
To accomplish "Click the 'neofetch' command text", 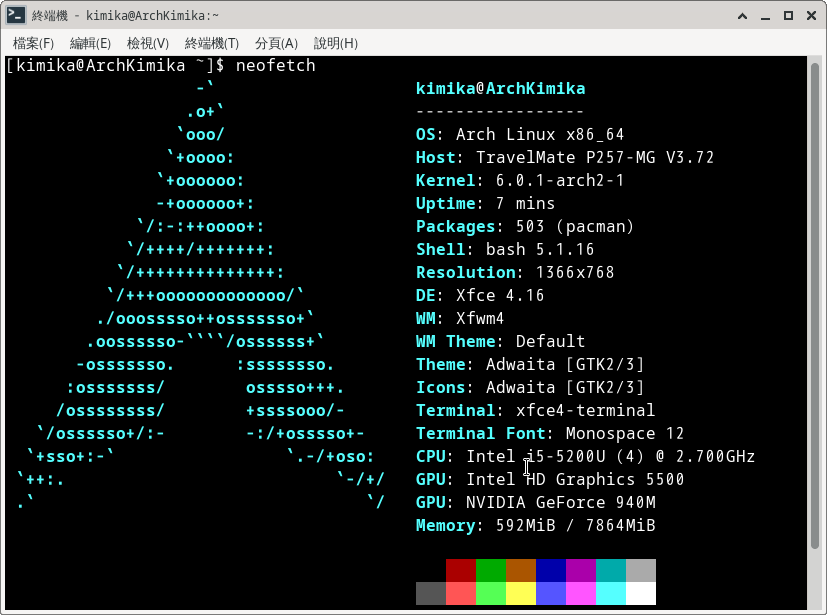I will click(275, 65).
